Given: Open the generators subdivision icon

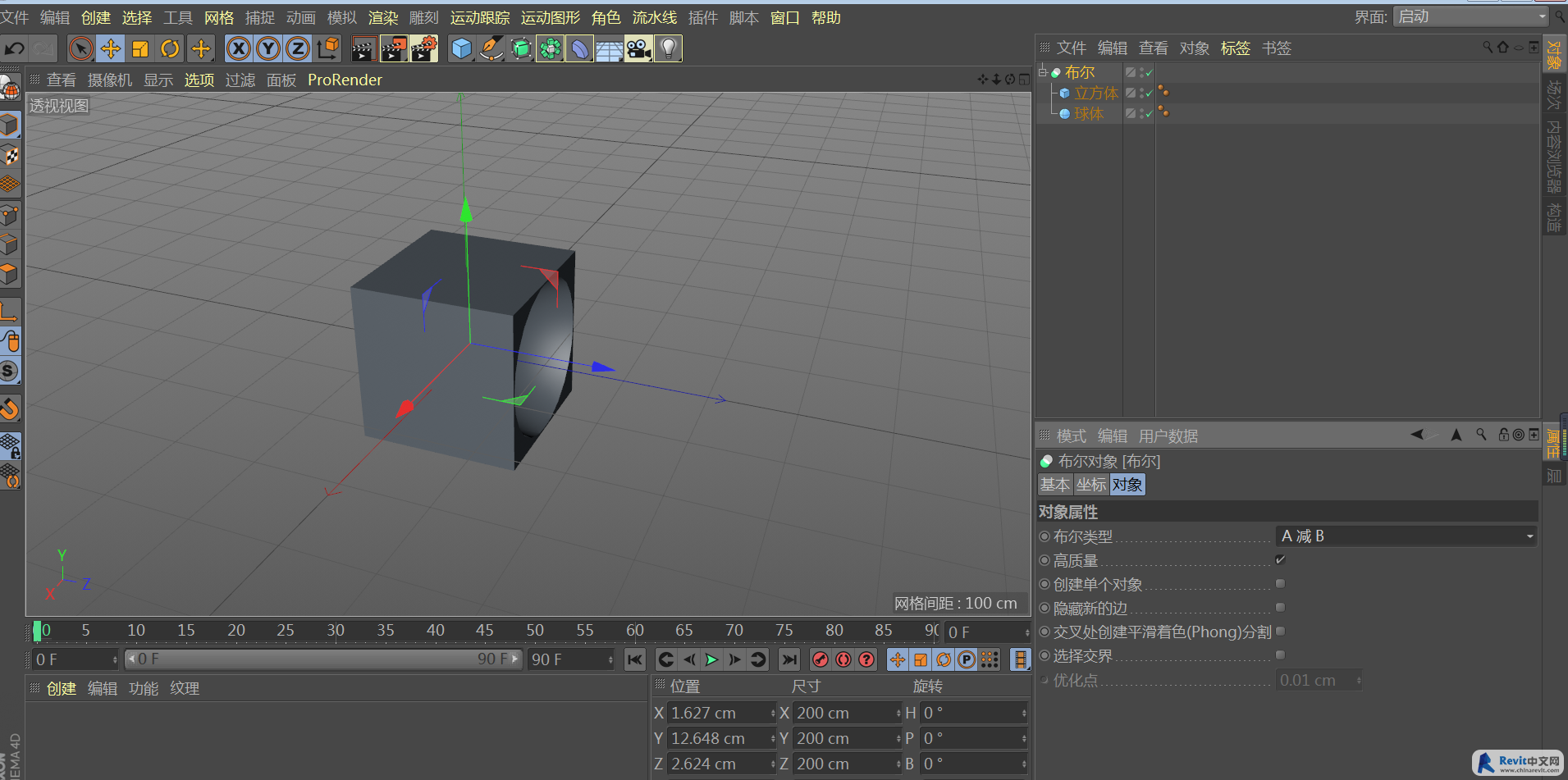Looking at the screenshot, I should (521, 48).
